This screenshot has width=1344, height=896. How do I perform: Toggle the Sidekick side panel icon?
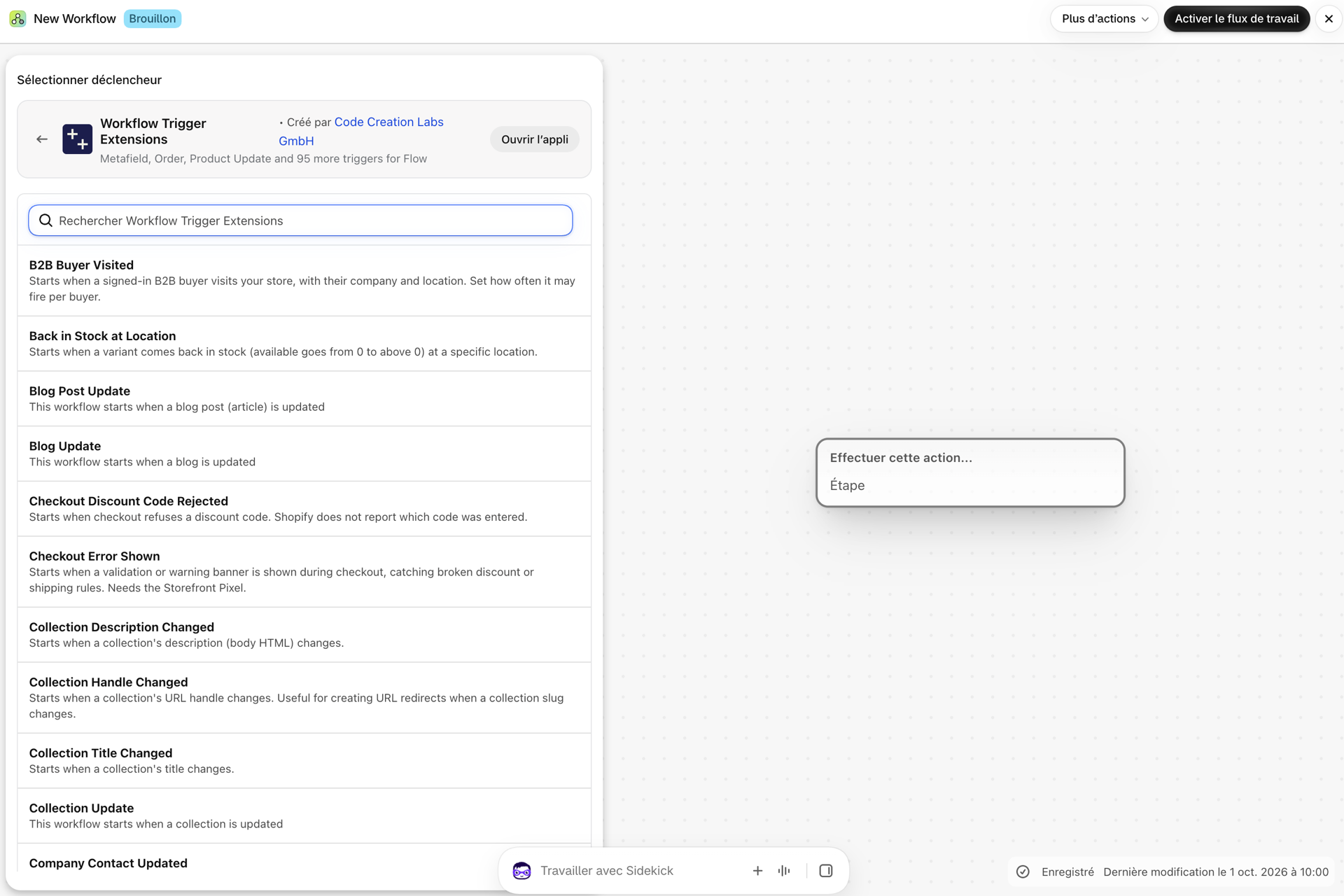(826, 871)
